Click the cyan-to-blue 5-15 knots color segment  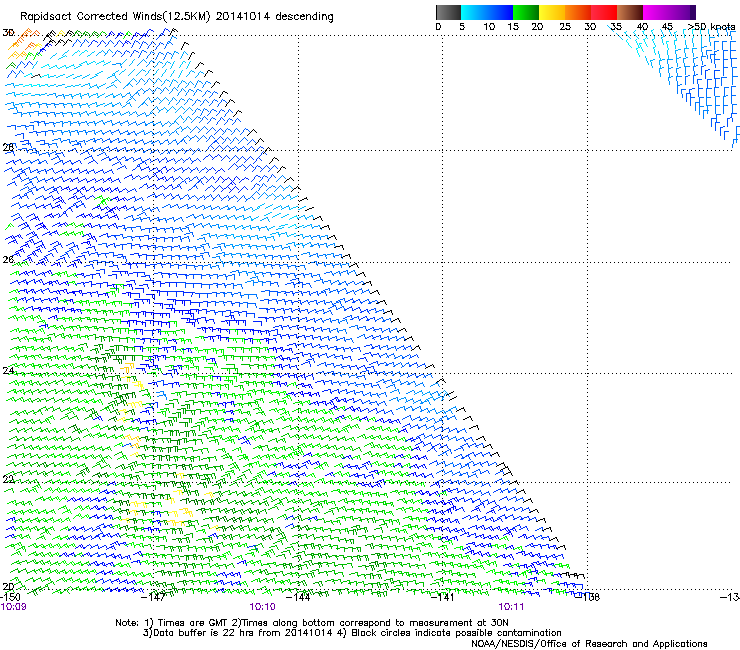tap(487, 12)
